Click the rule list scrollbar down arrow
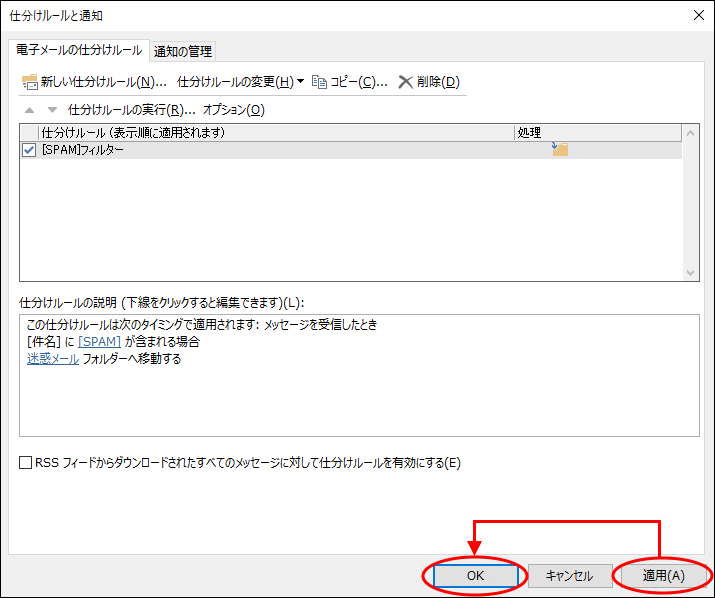715x598 pixels. (690, 272)
